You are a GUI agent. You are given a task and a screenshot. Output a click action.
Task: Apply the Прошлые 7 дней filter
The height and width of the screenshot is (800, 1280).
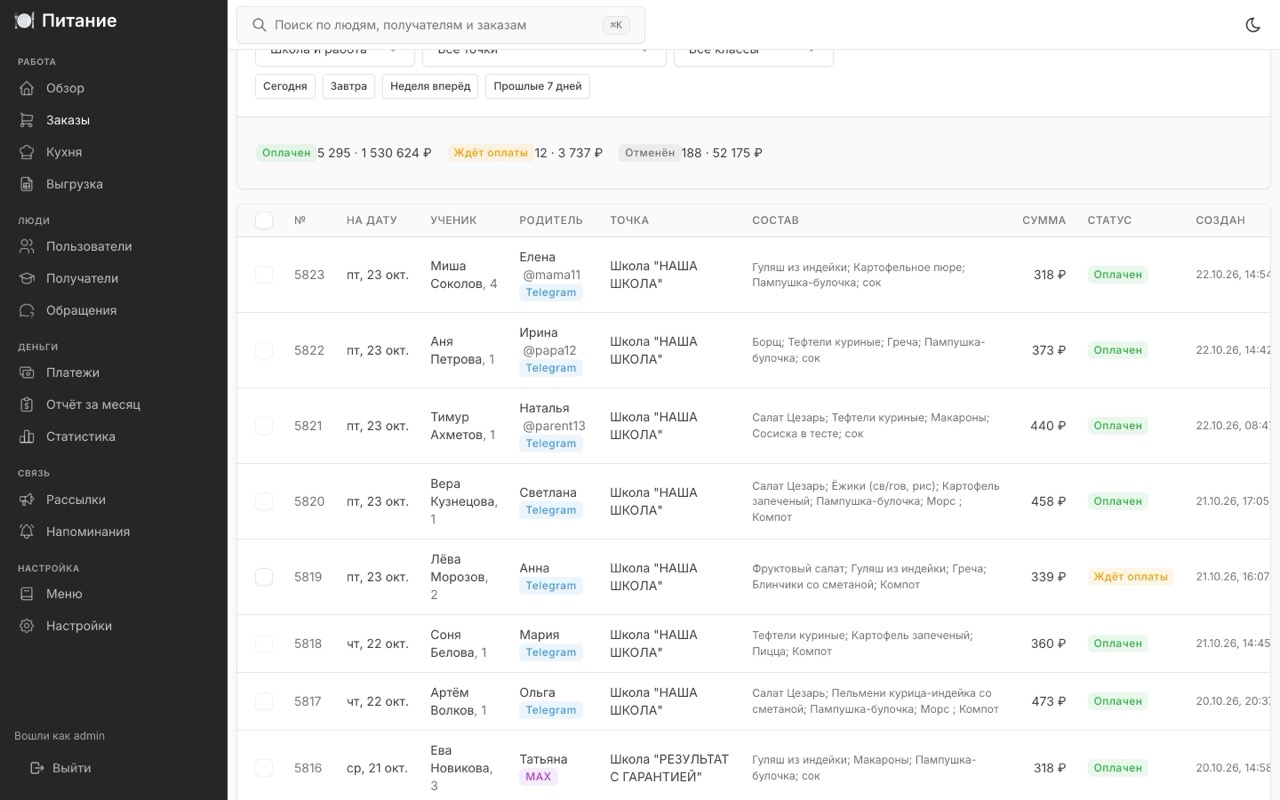click(537, 86)
